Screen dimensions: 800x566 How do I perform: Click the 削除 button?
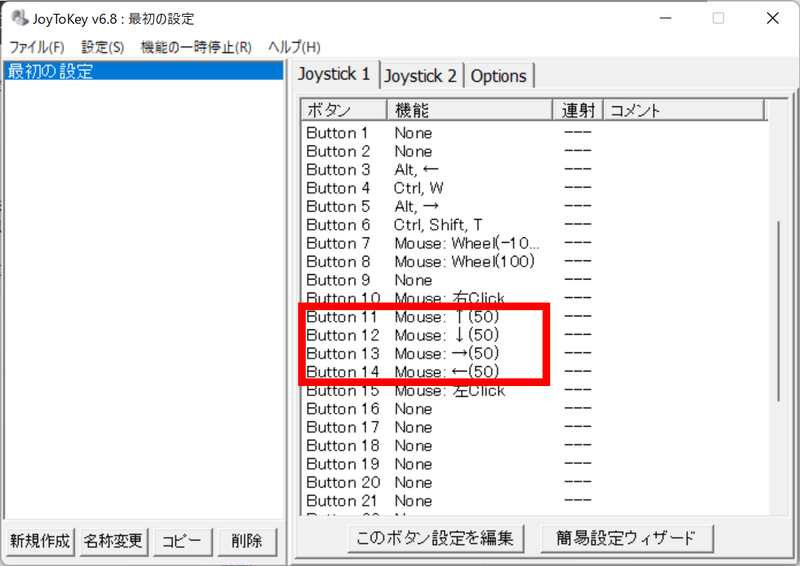pyautogui.click(x=247, y=541)
